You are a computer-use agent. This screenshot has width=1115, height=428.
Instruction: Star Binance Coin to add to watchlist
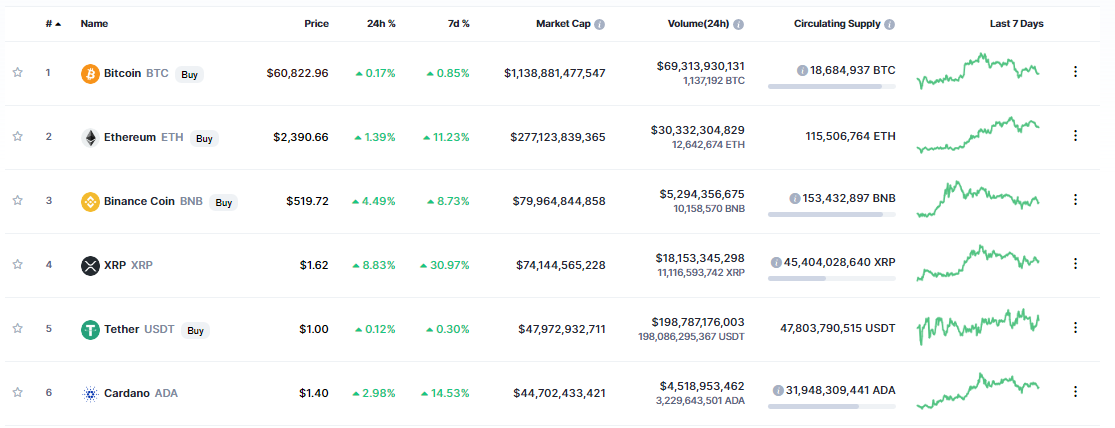pos(18,200)
